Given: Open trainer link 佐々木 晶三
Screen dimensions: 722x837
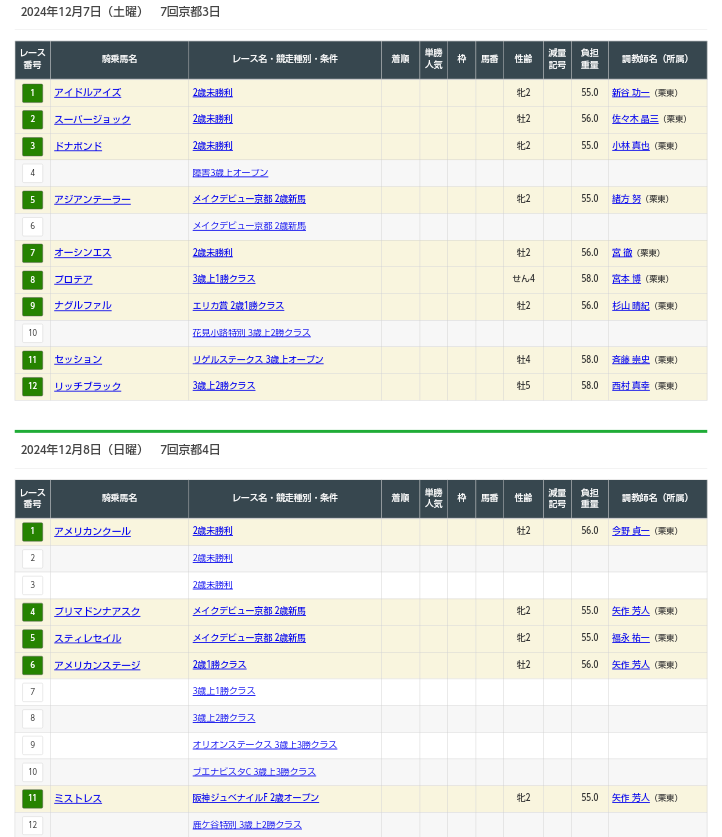Looking at the screenshot, I should 635,119.
